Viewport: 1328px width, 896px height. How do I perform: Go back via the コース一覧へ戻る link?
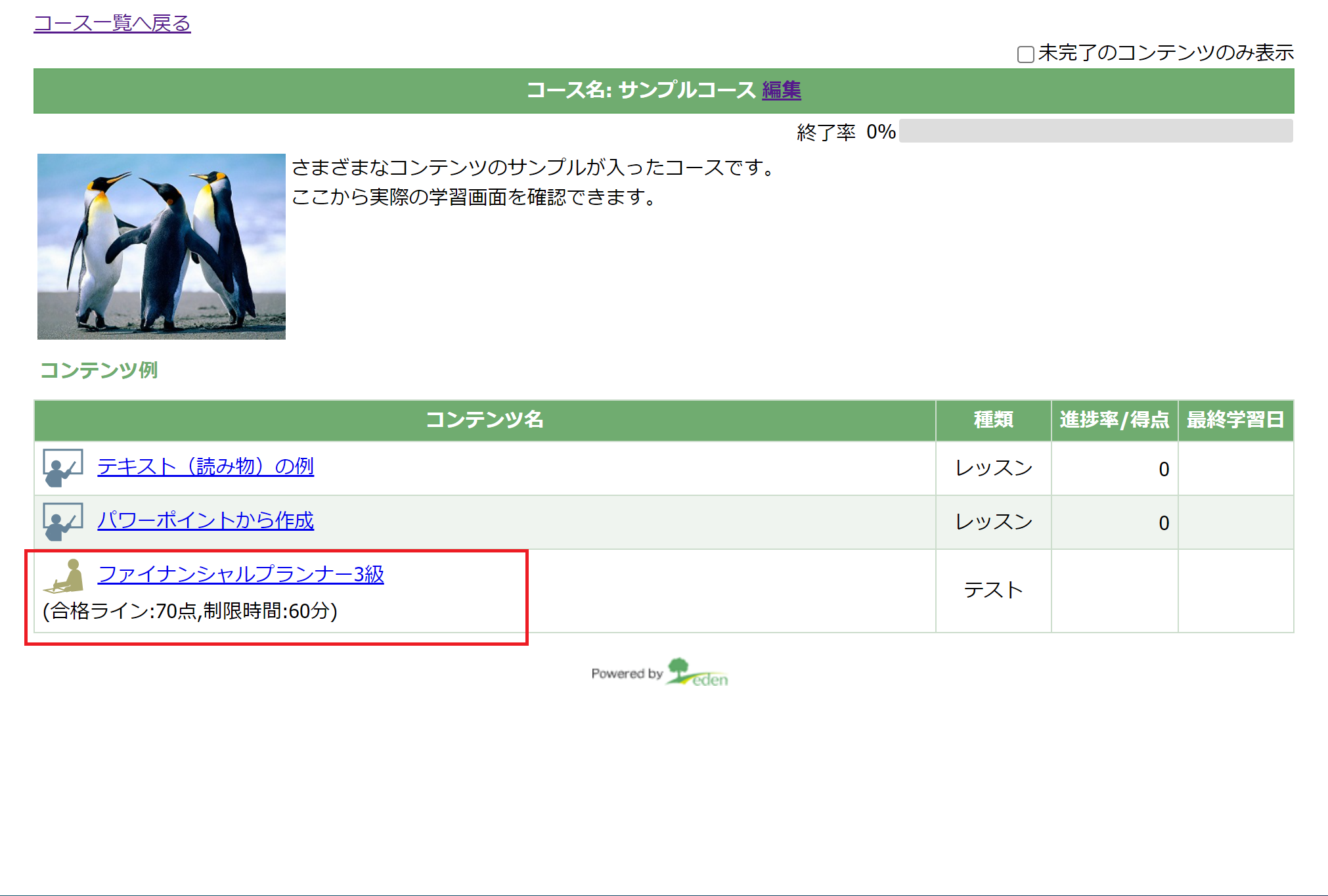point(112,23)
